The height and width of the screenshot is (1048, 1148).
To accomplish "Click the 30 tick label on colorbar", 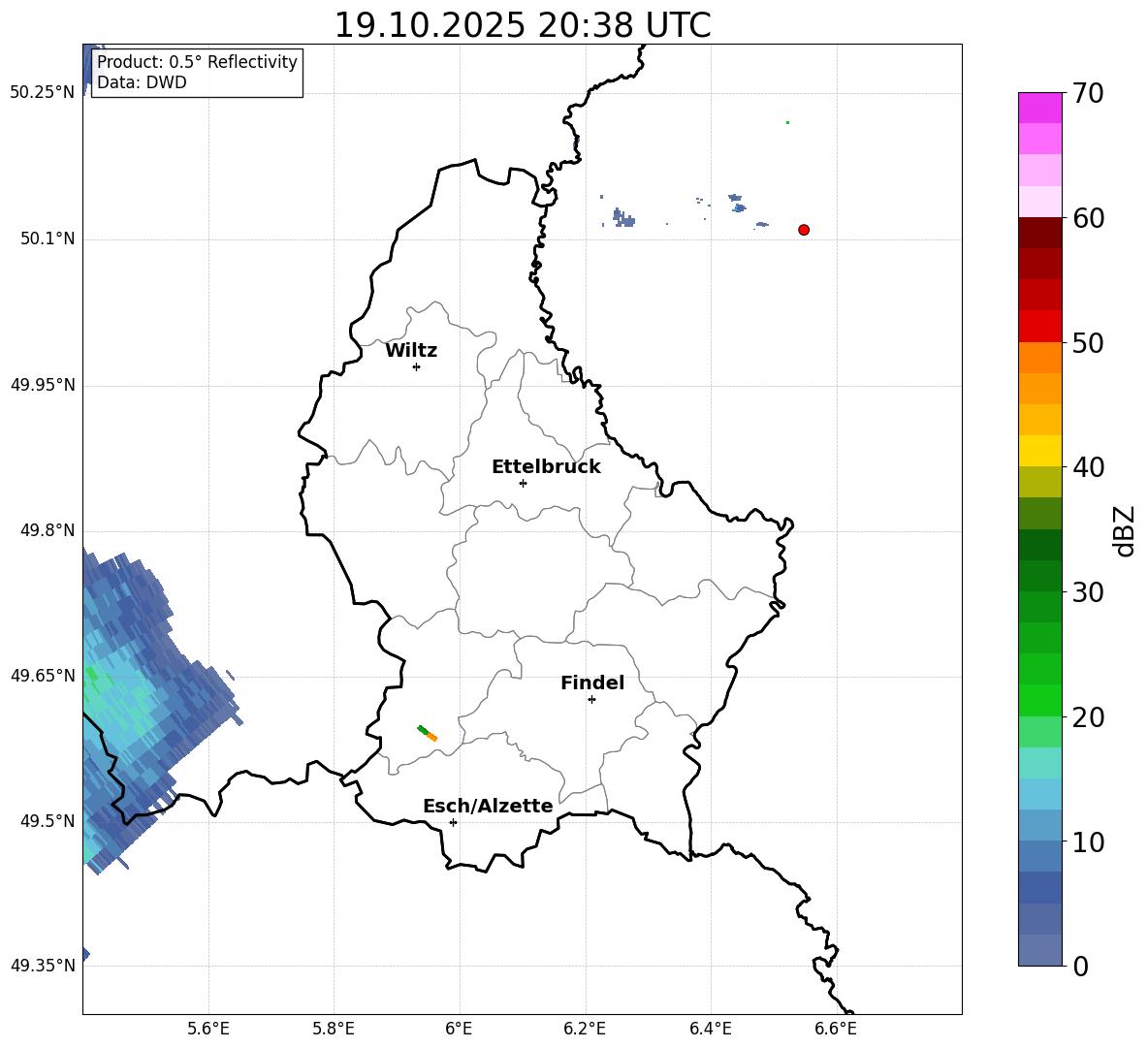I will click(1088, 592).
